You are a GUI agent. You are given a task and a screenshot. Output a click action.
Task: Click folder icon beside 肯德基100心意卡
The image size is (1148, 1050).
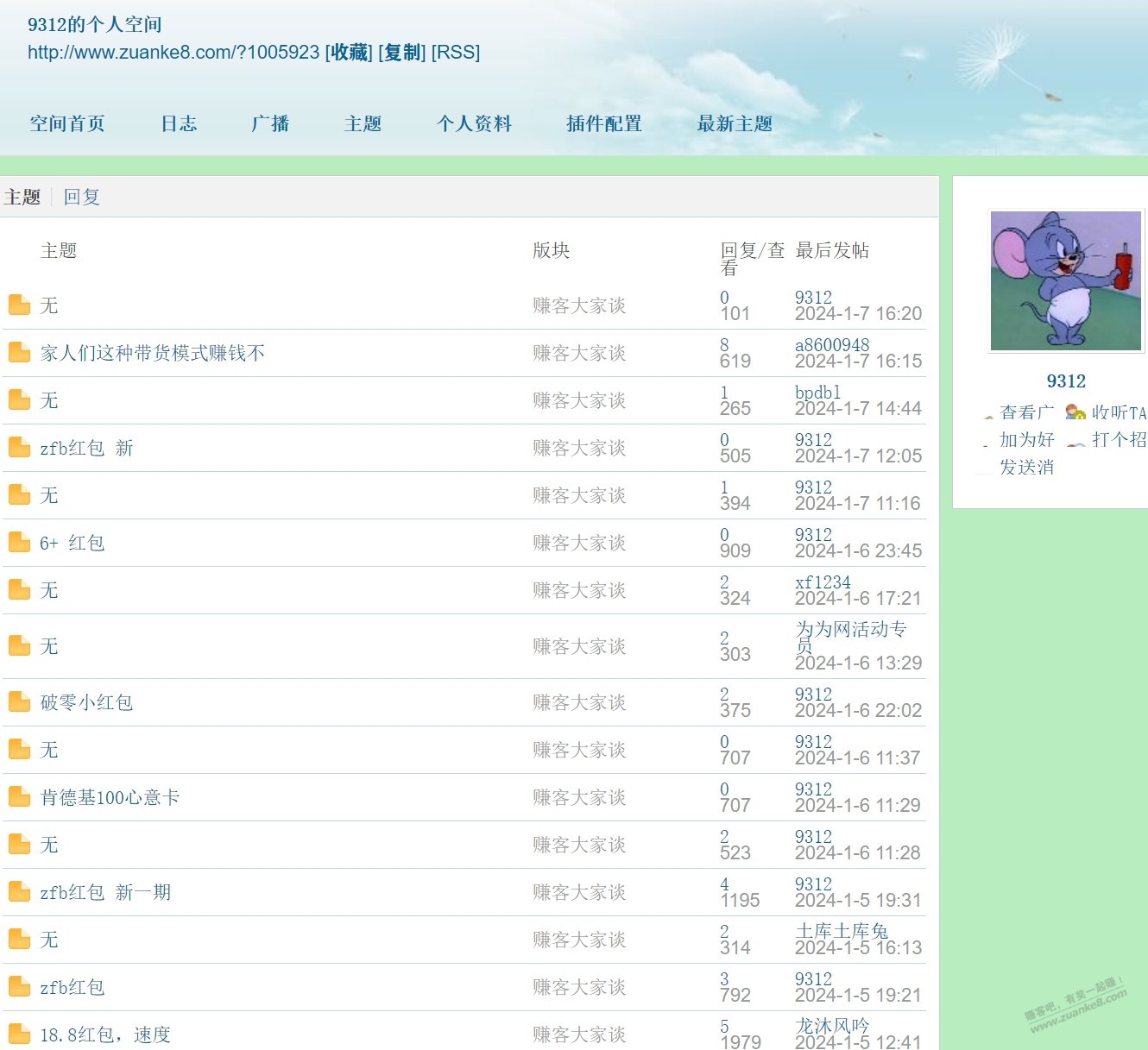coord(19,796)
